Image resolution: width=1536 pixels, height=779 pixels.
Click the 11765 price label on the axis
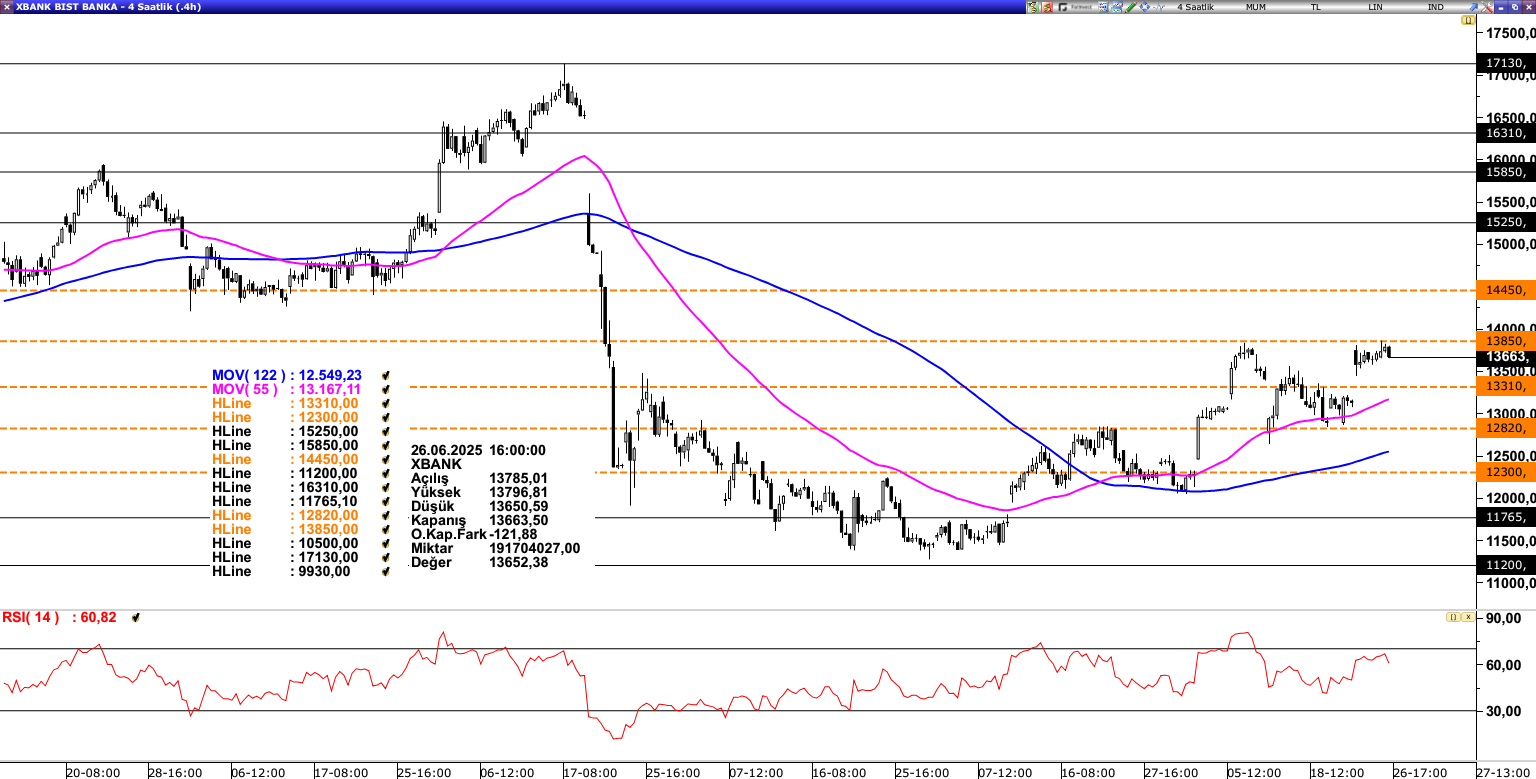tap(1505, 517)
